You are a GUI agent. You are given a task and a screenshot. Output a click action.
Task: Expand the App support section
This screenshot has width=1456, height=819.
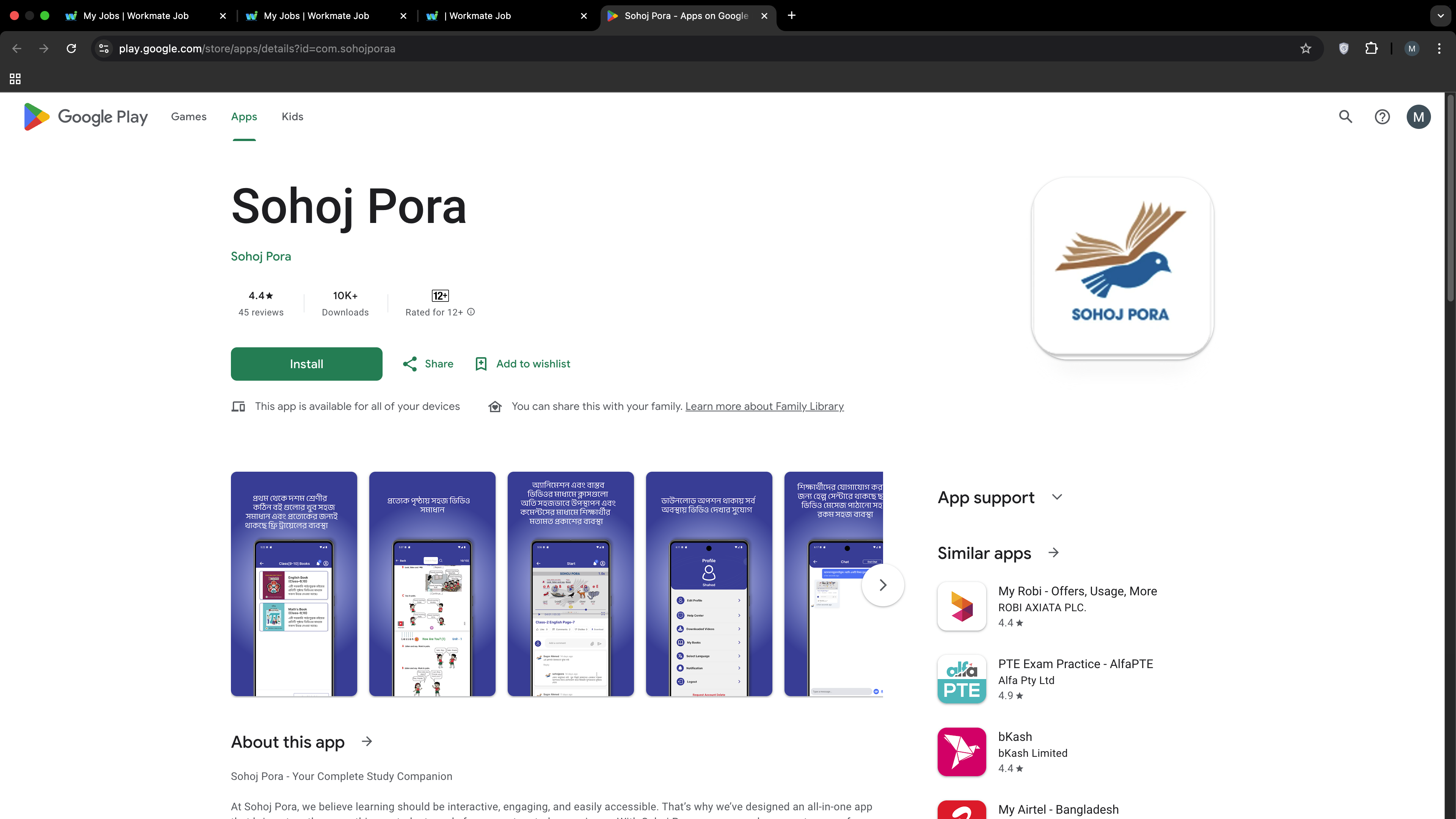point(1056,497)
